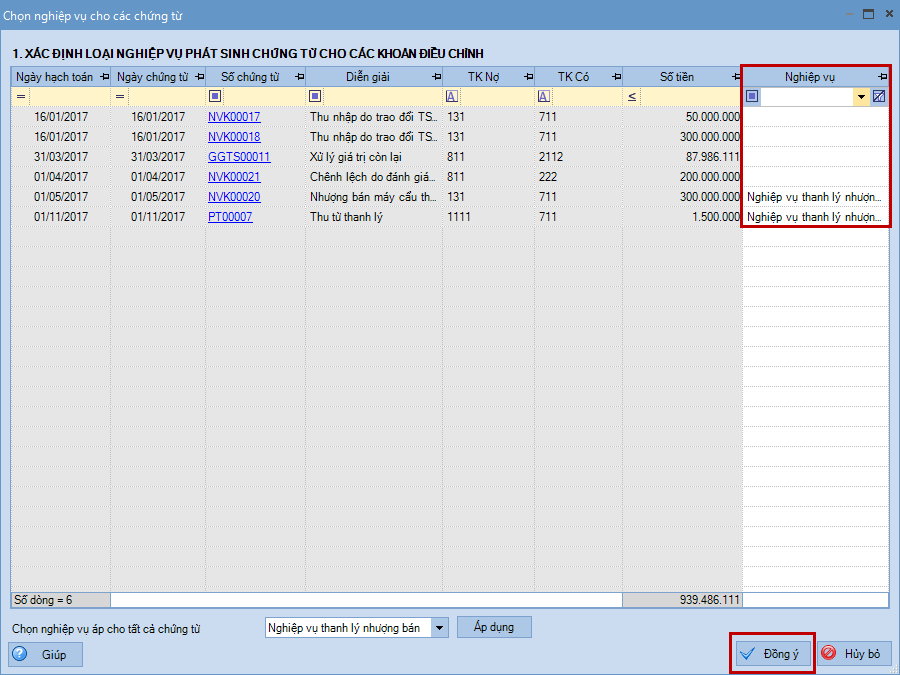Click the clear filter icon in Nghiệp vụ column
This screenshot has width=900, height=675.
[x=879, y=97]
